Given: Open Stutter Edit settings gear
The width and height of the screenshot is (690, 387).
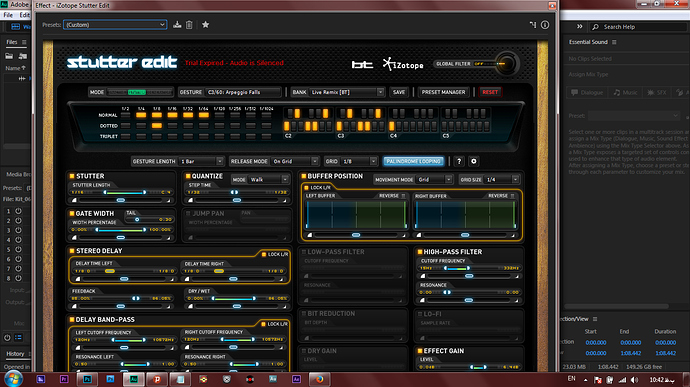Looking at the screenshot, I should 473,161.
